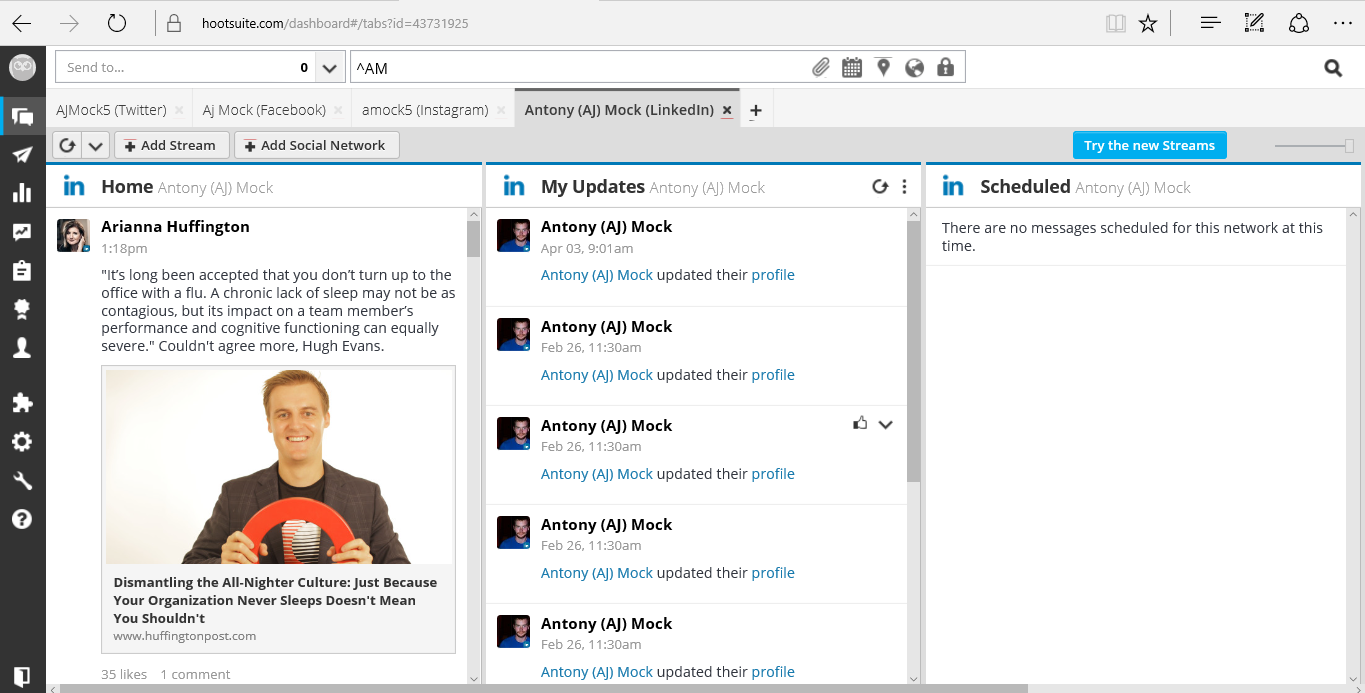The image size is (1365, 693).
Task: Open the refresh interval dropdown arrow
Action: coord(95,146)
